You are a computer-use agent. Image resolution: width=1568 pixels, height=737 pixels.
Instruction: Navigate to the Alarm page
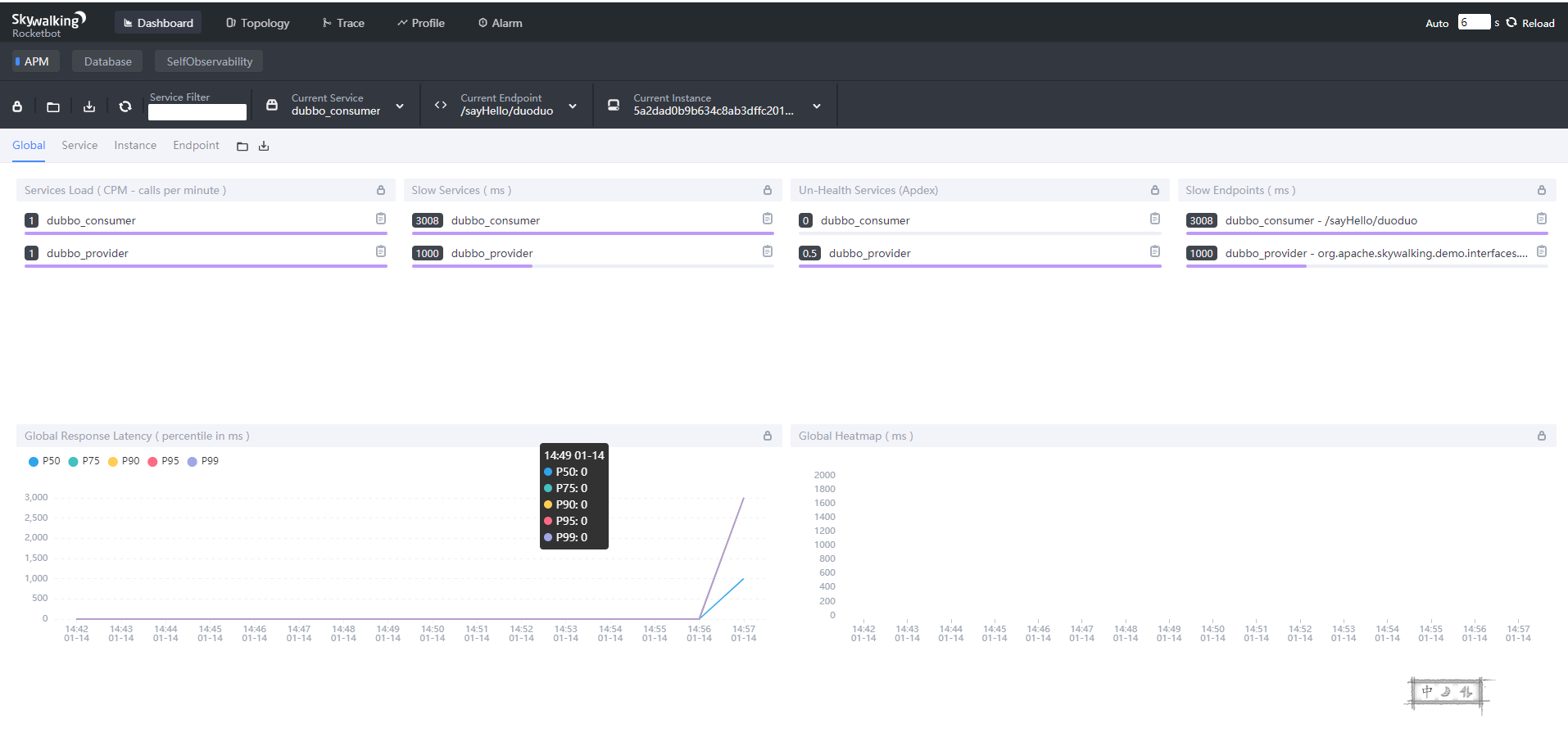pyautogui.click(x=500, y=22)
